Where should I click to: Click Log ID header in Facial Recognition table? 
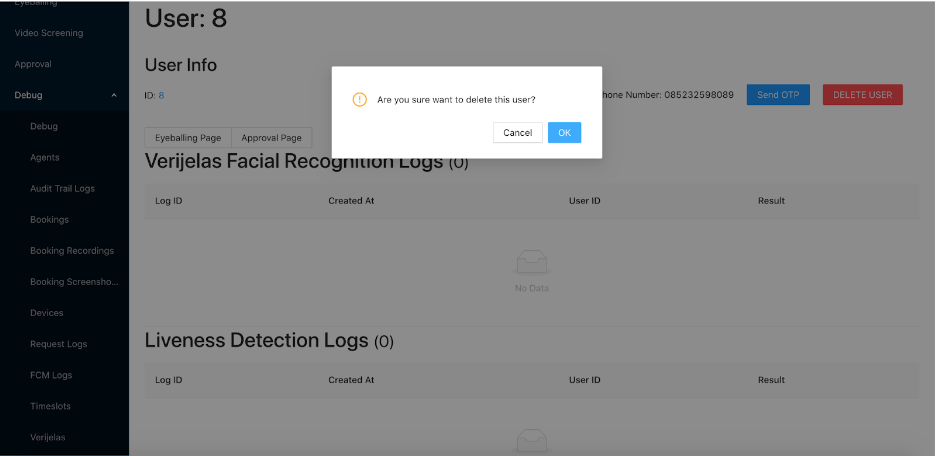pyautogui.click(x=169, y=201)
